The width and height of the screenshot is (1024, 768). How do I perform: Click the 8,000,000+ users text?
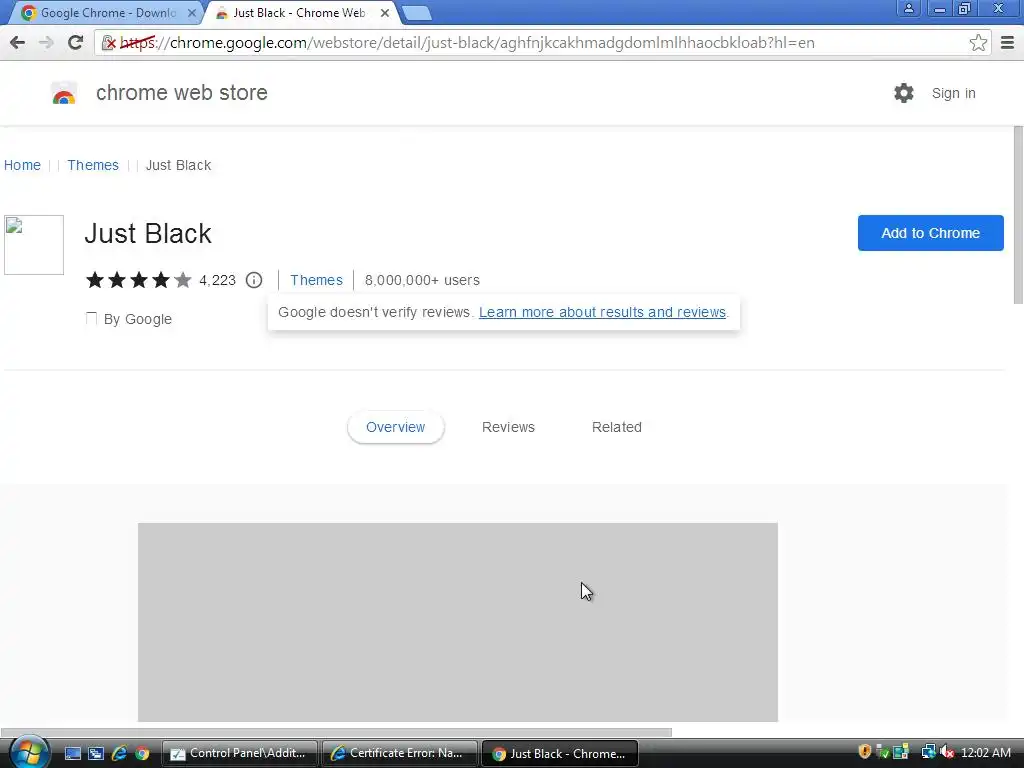click(x=422, y=280)
